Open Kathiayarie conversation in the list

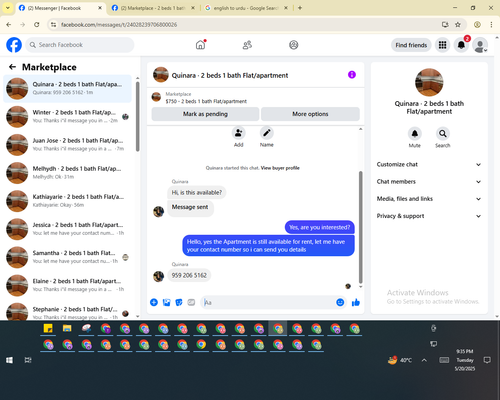pyautogui.click(x=68, y=201)
